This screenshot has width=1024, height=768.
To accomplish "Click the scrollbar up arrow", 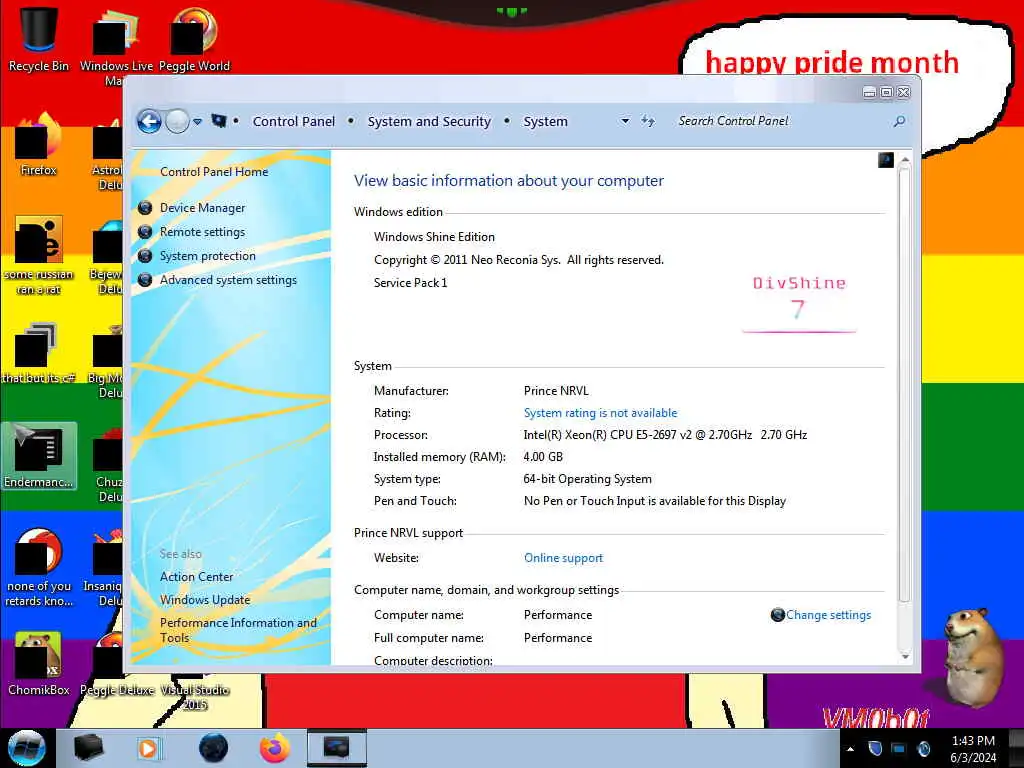I will (x=904, y=160).
